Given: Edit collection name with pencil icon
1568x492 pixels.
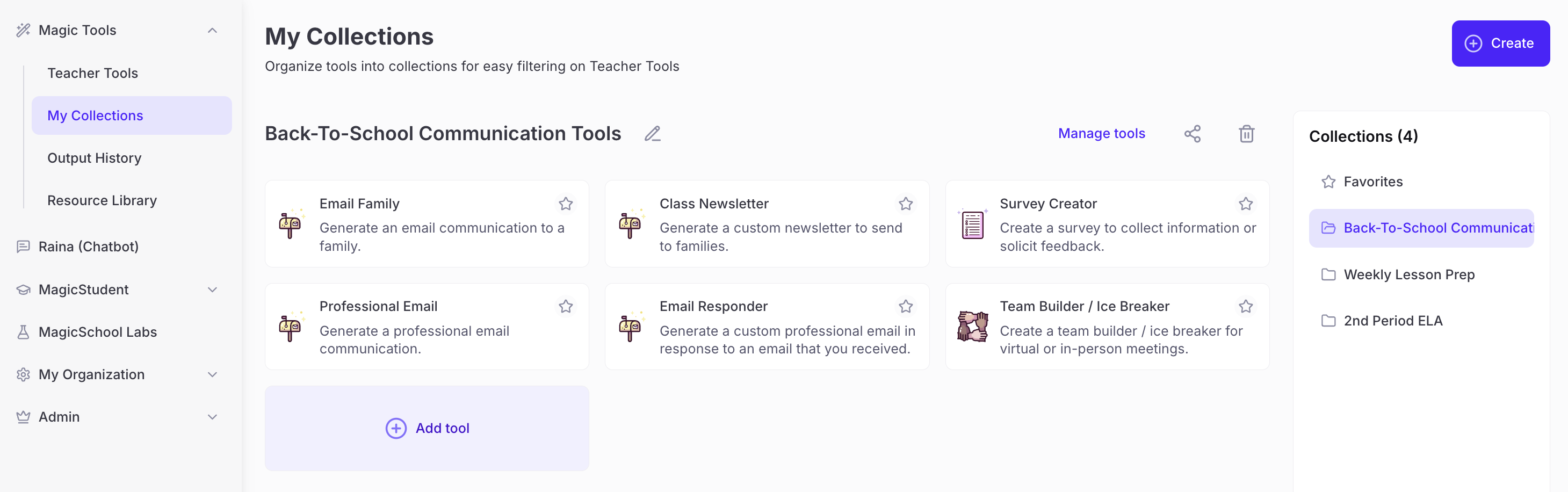Looking at the screenshot, I should click(653, 133).
